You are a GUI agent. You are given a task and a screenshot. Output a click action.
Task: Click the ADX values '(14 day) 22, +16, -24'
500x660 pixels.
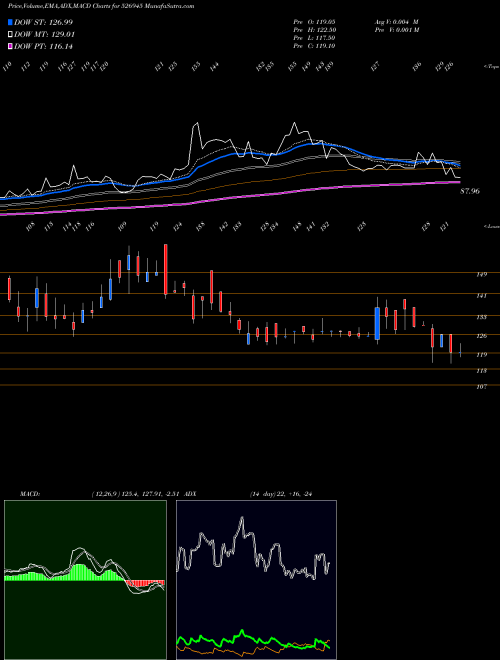281,494
